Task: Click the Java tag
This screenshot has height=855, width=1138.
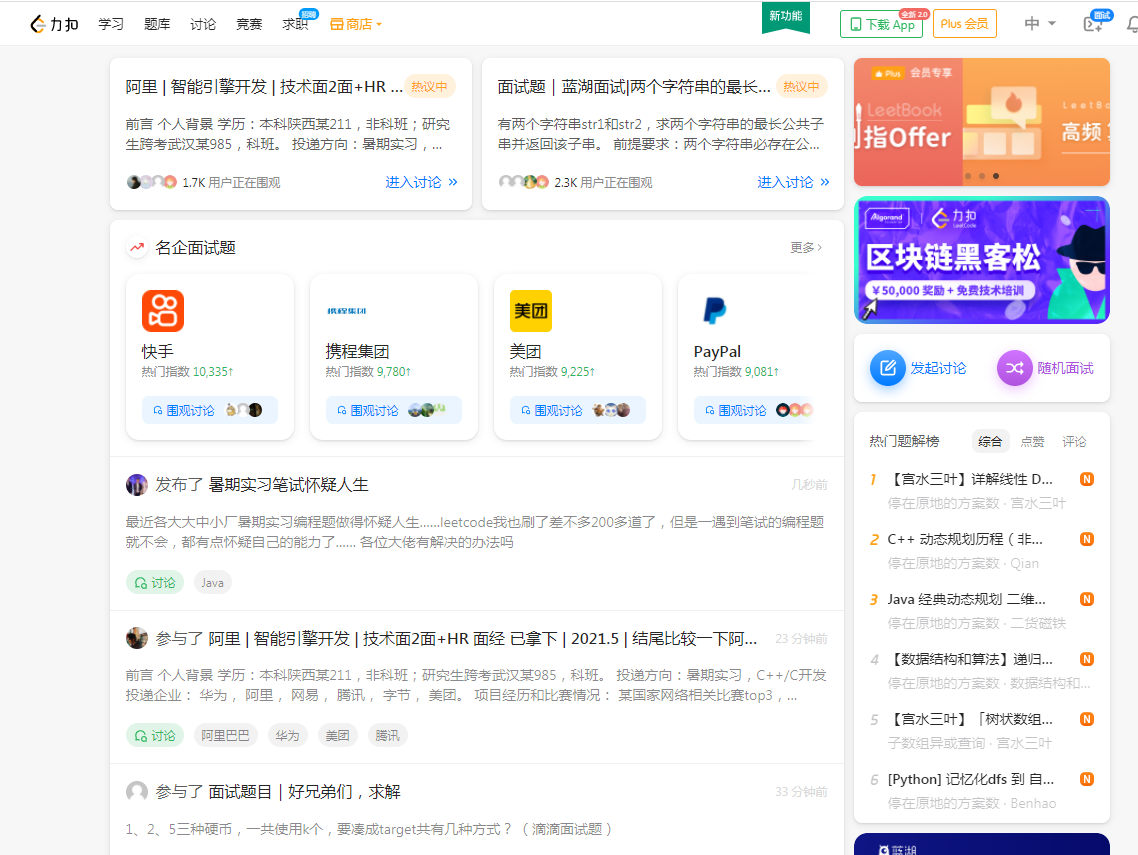Action: [x=213, y=583]
